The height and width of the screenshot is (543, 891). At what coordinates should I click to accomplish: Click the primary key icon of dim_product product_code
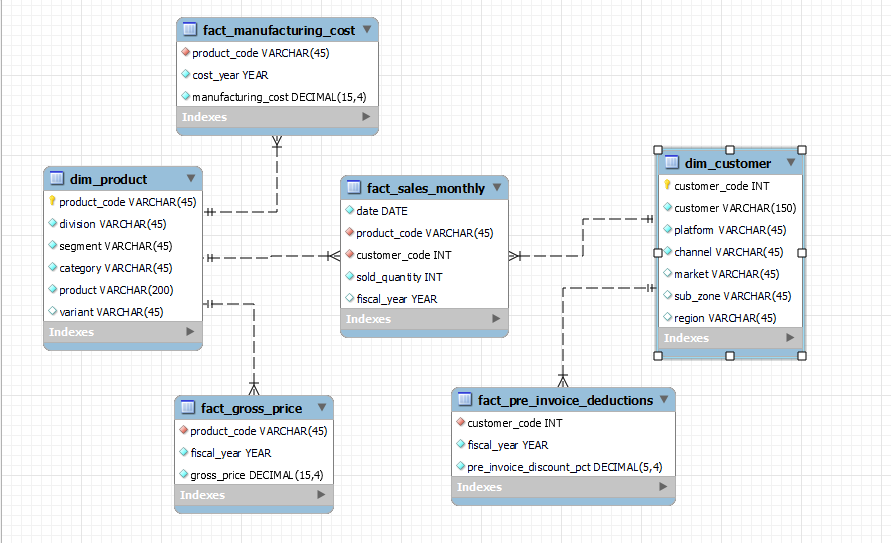click(52, 201)
